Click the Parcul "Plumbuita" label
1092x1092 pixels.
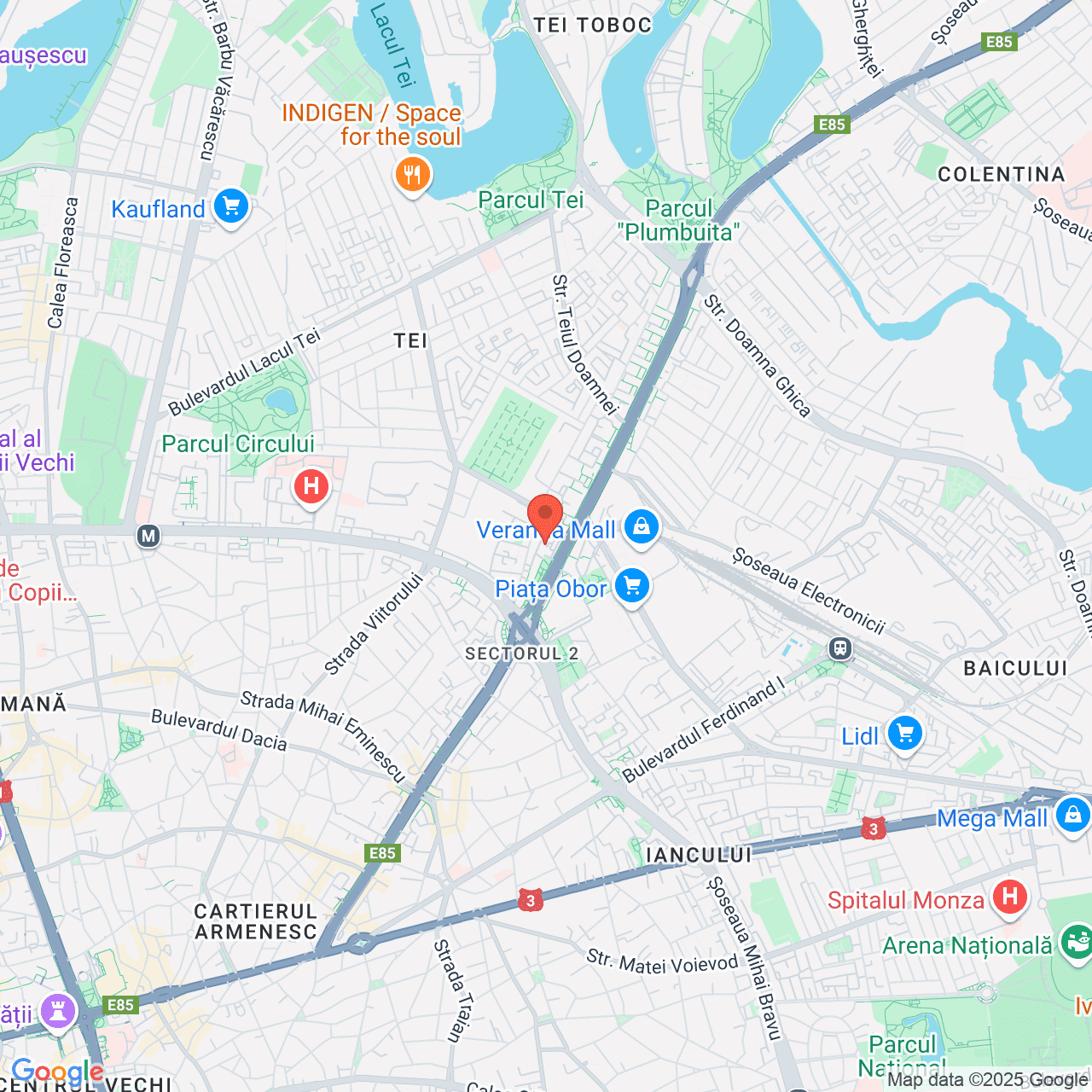(679, 221)
